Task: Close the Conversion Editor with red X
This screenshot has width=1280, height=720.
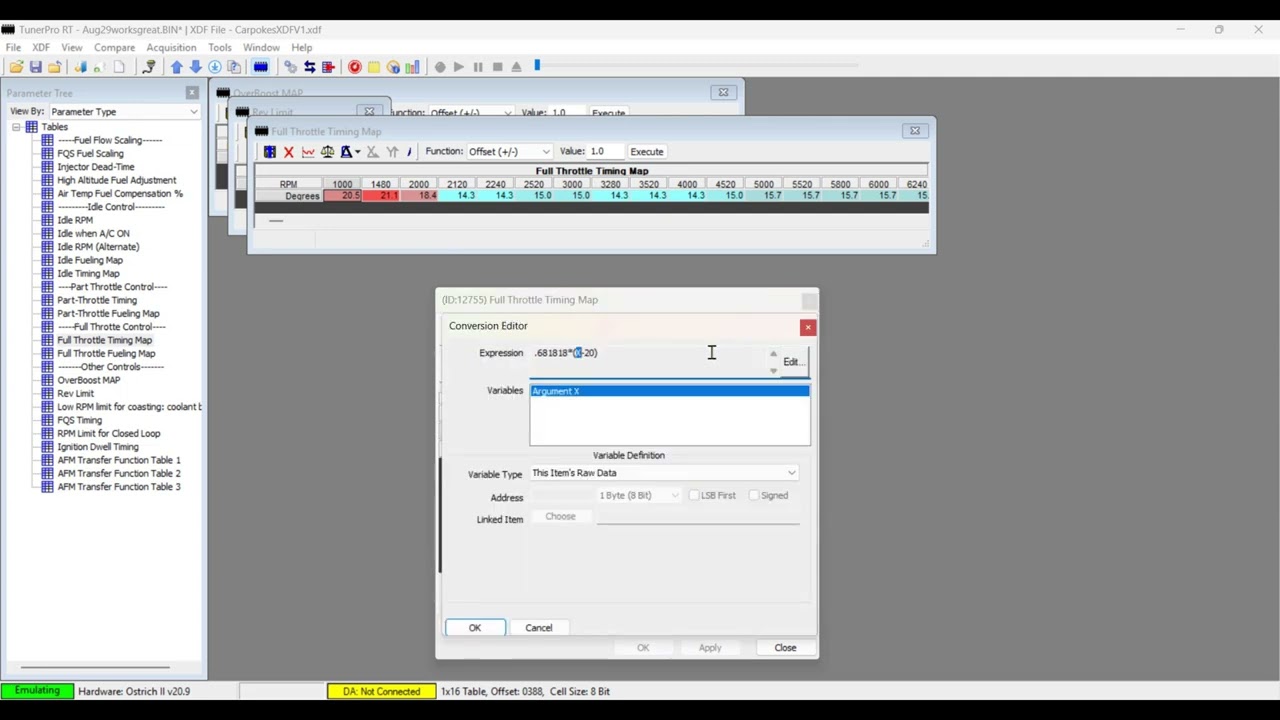Action: tap(808, 327)
